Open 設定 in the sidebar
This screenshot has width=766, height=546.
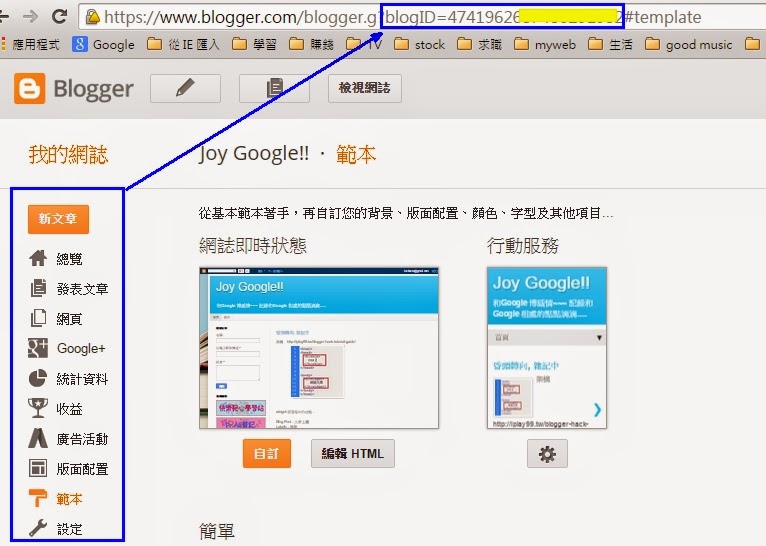(x=55, y=528)
